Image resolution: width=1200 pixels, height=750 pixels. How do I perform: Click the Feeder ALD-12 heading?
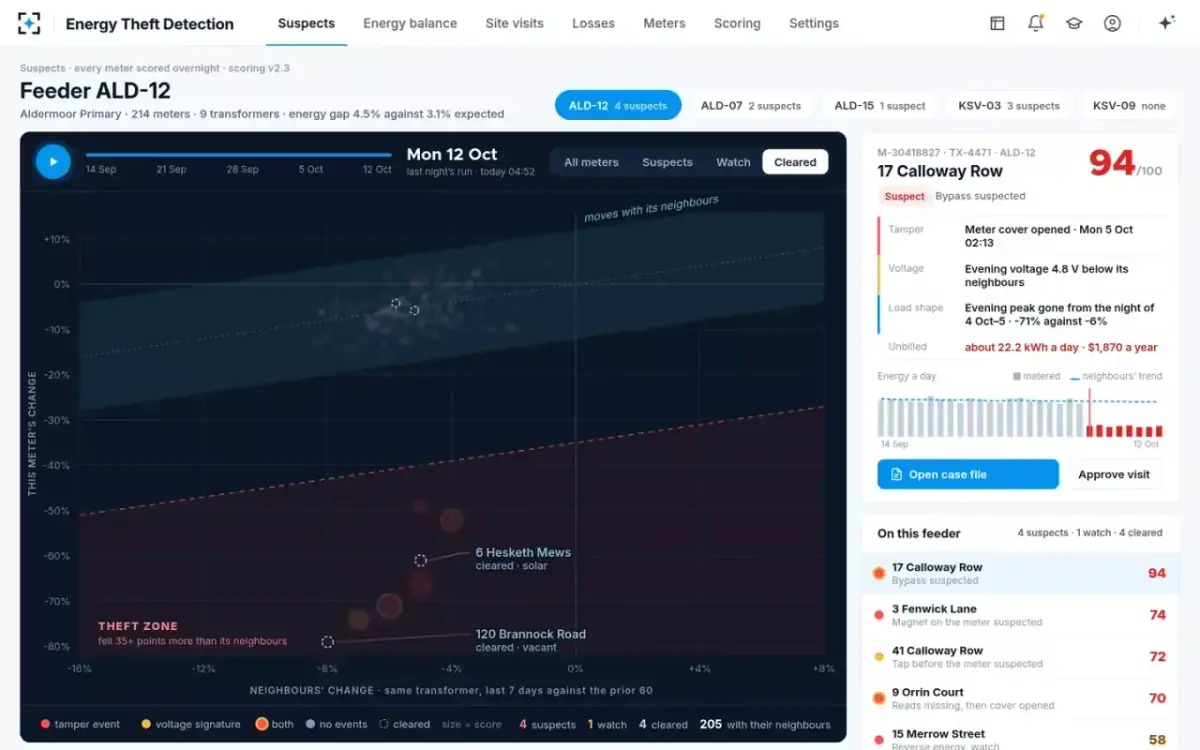[x=95, y=91]
